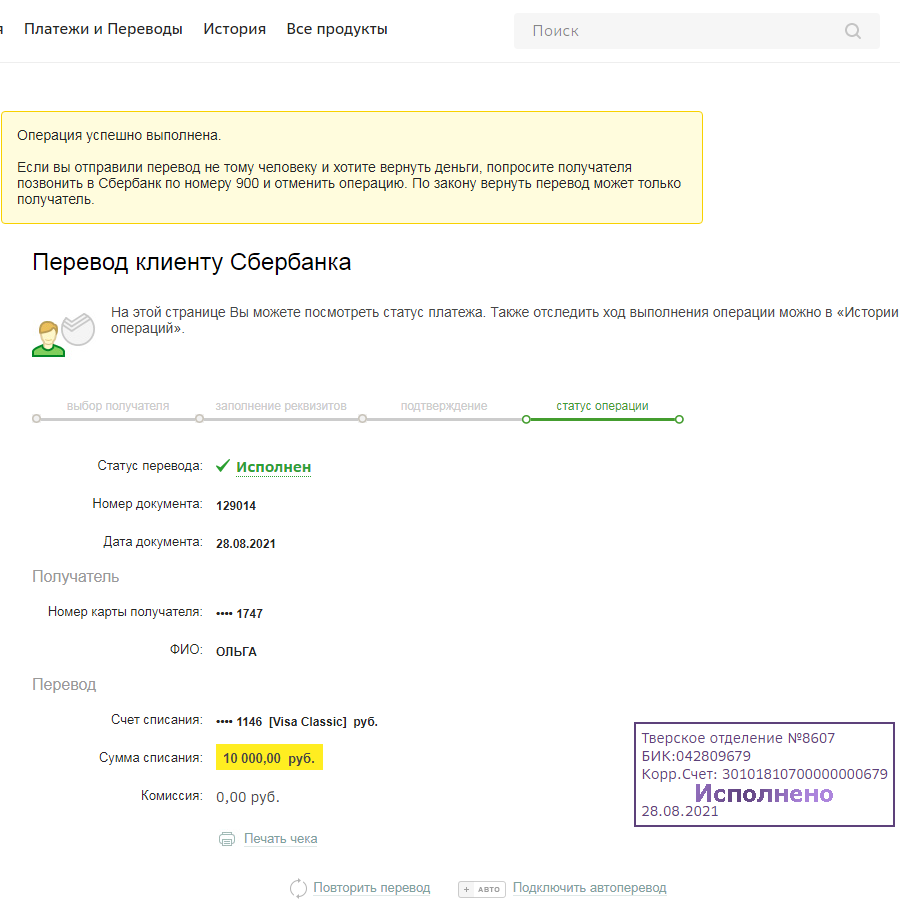Click document date 28.08.2021 value
The width and height of the screenshot is (900, 905).
[x=246, y=544]
